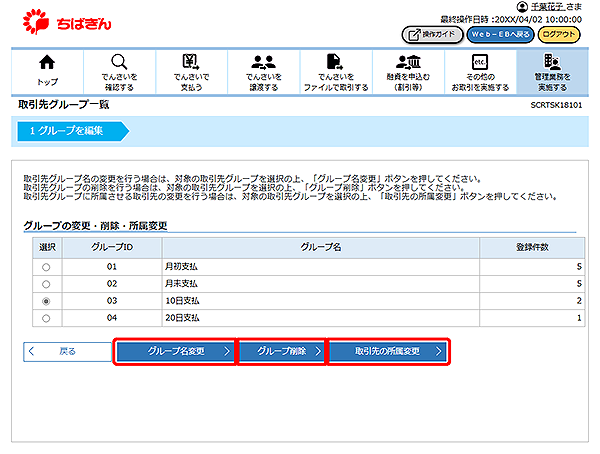The width and height of the screenshot is (600, 454).
Task: Log out using ログアウト button
Action: (x=560, y=34)
